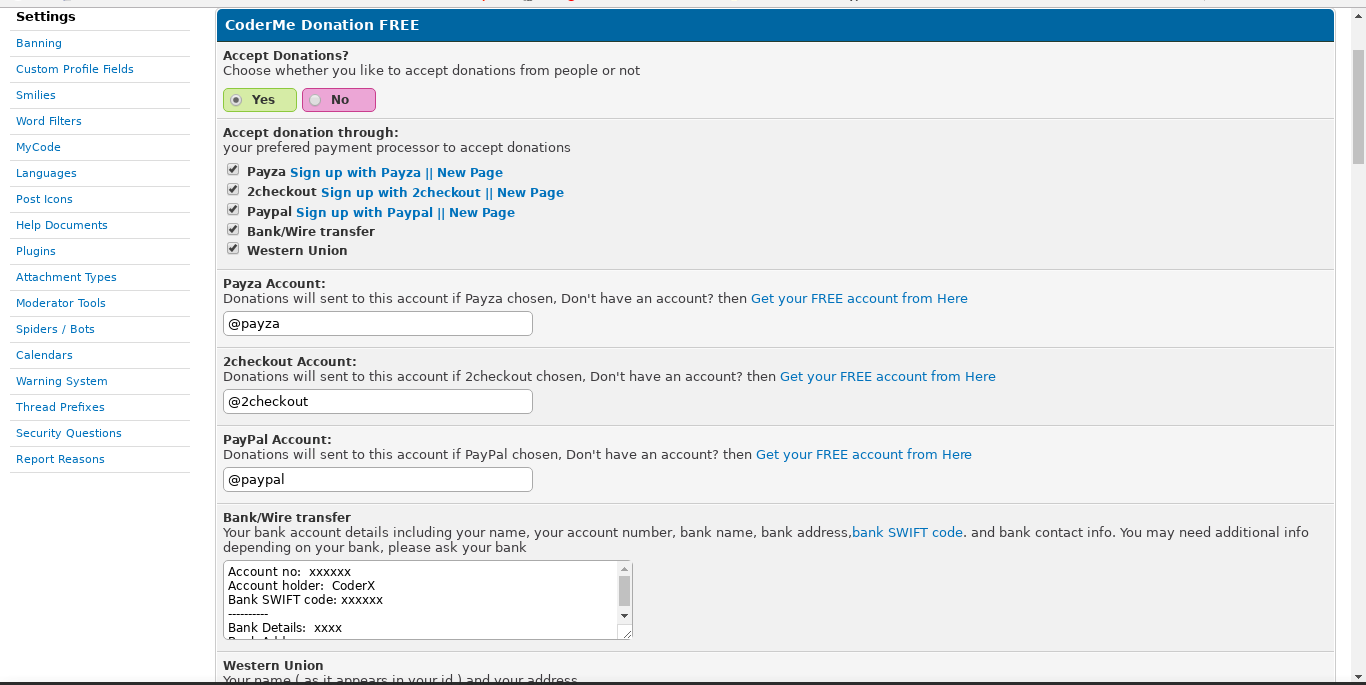Open Plugins in the Settings sidebar
Viewport: 1366px width, 685px height.
[x=36, y=252]
